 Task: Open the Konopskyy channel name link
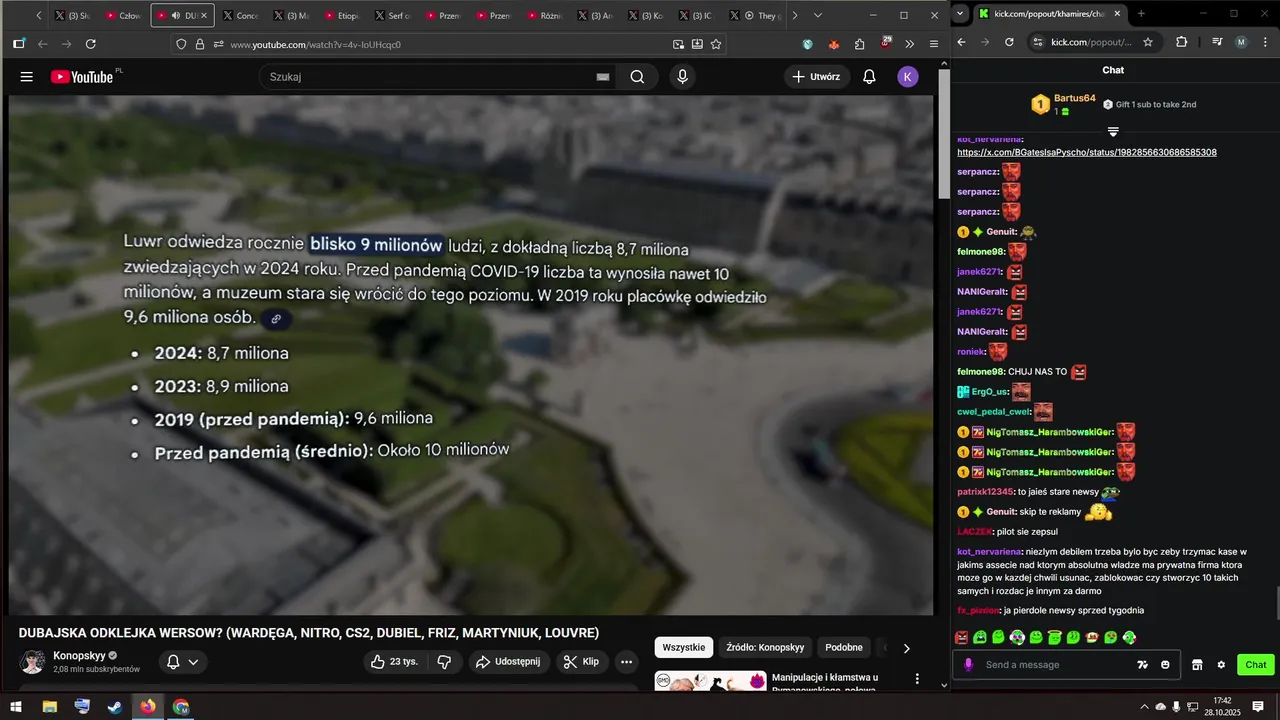click(79, 656)
